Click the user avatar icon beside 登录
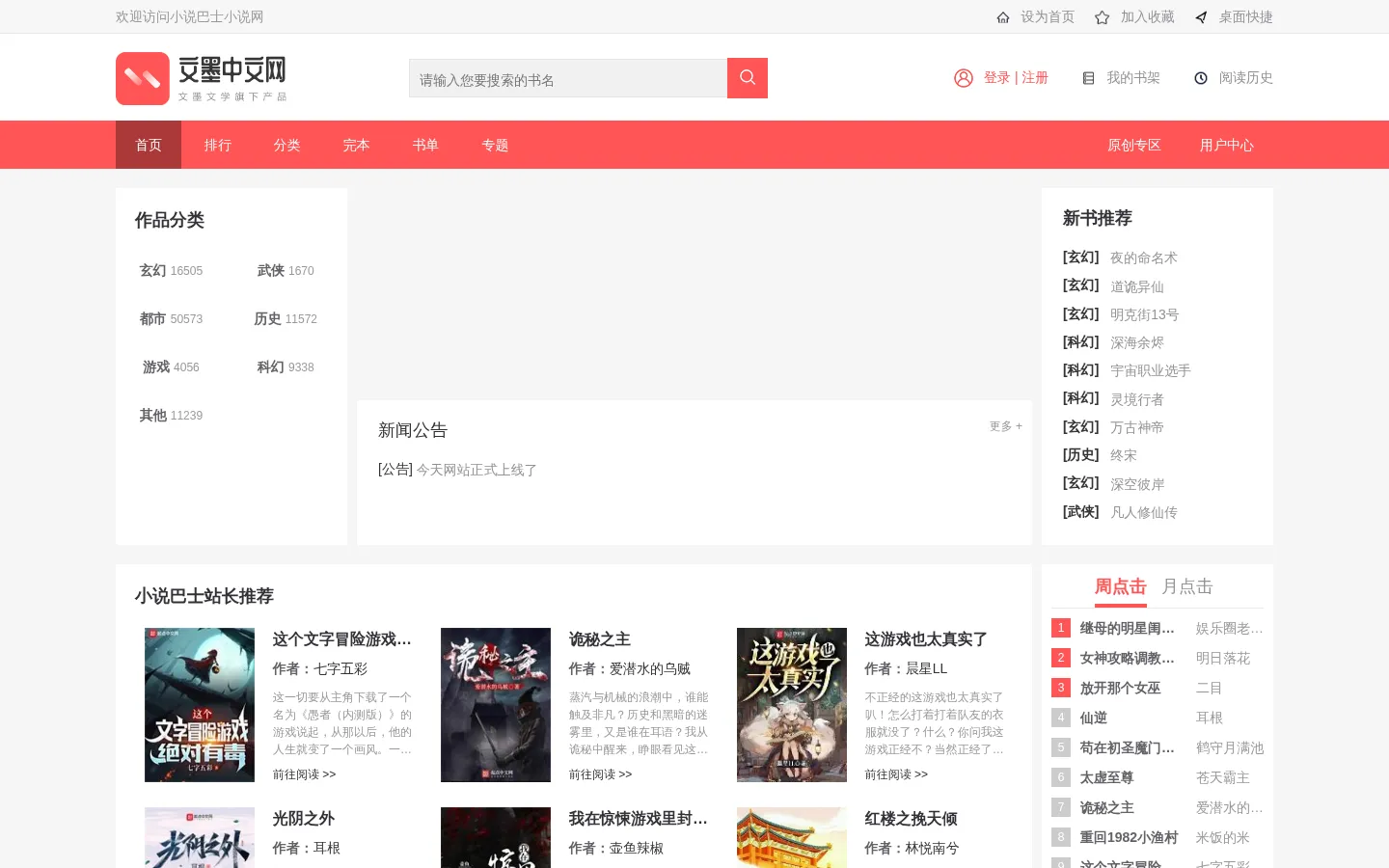 point(964,78)
